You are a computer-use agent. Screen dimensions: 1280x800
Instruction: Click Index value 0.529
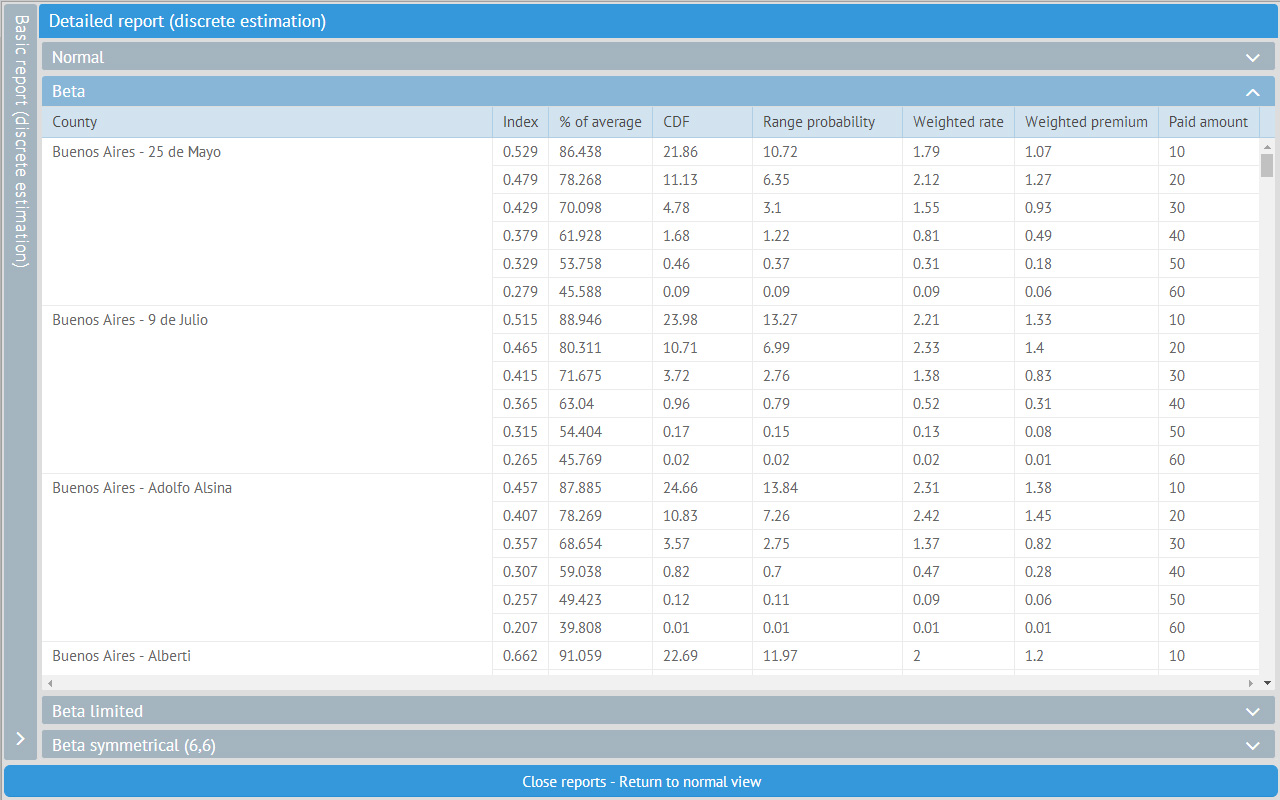coord(521,152)
